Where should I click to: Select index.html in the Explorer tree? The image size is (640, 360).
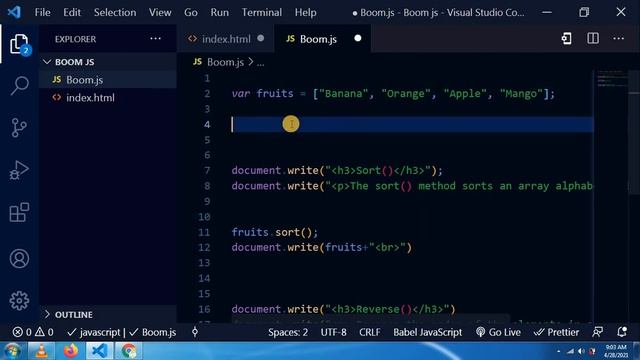click(108, 98)
